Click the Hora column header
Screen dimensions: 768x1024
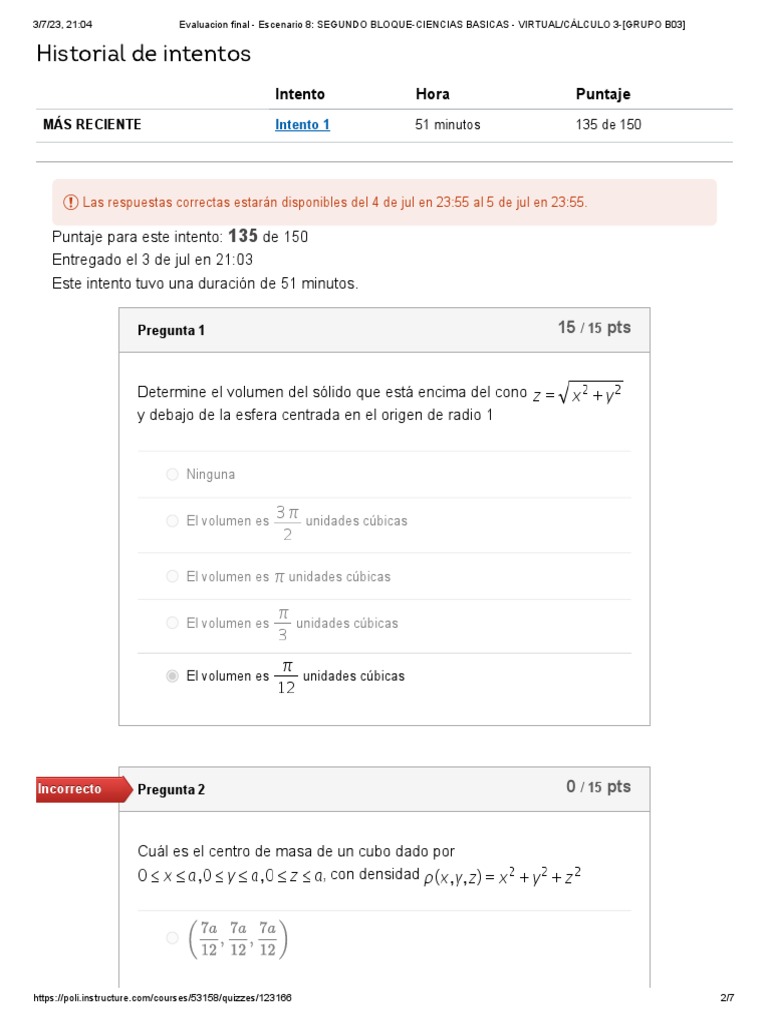432,94
